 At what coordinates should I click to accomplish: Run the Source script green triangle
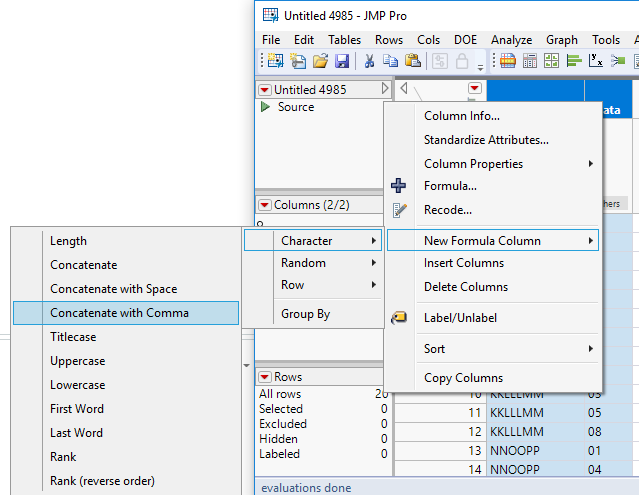(x=265, y=107)
